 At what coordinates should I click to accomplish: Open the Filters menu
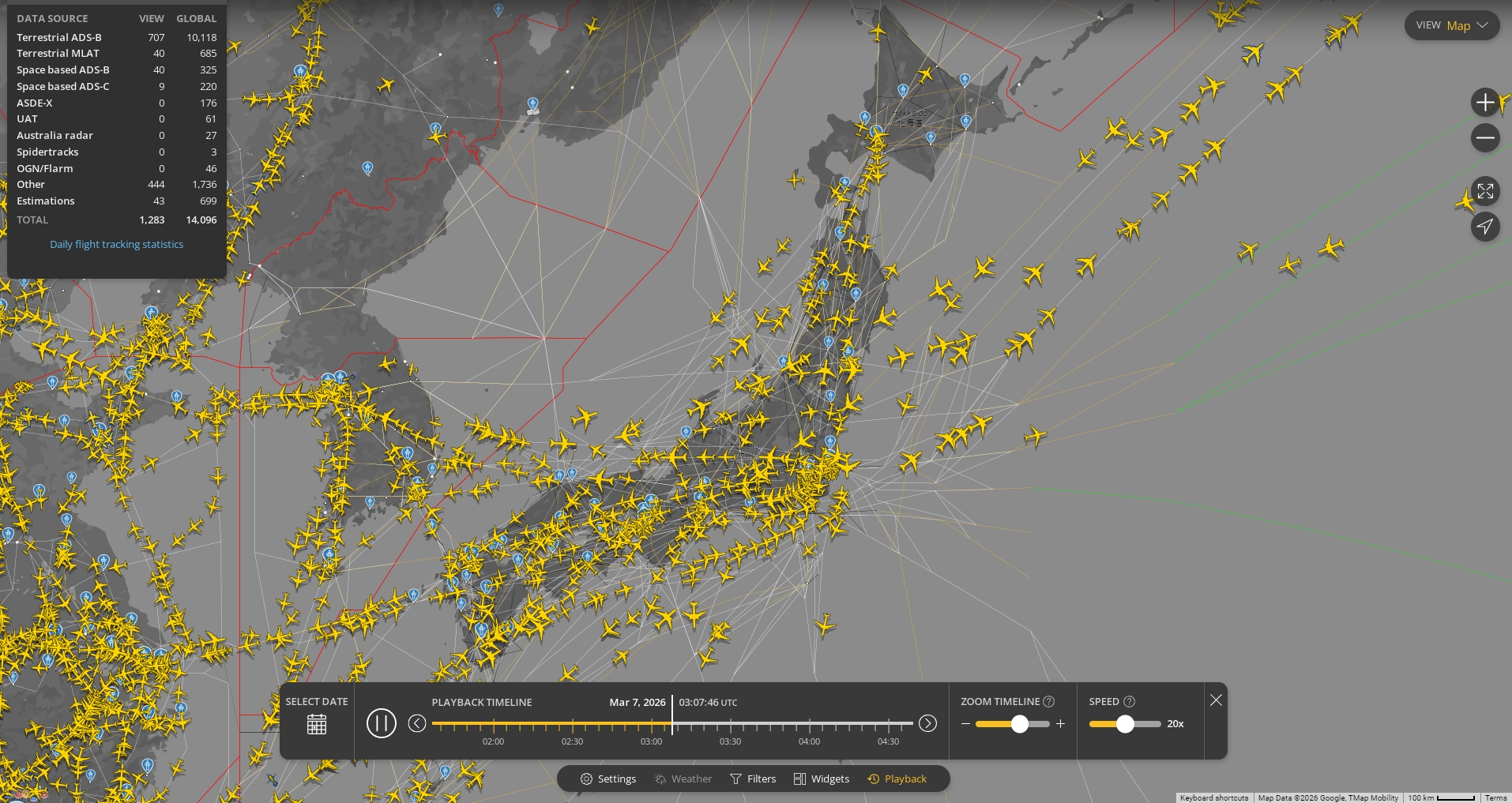coord(753,779)
